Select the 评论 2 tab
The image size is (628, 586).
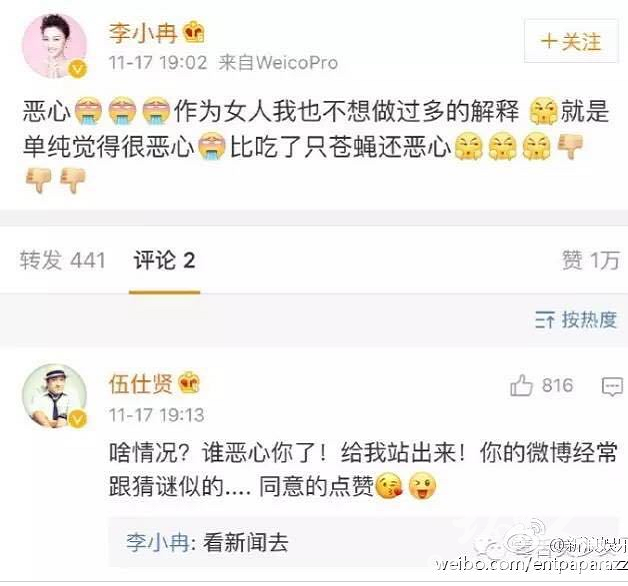(x=164, y=260)
